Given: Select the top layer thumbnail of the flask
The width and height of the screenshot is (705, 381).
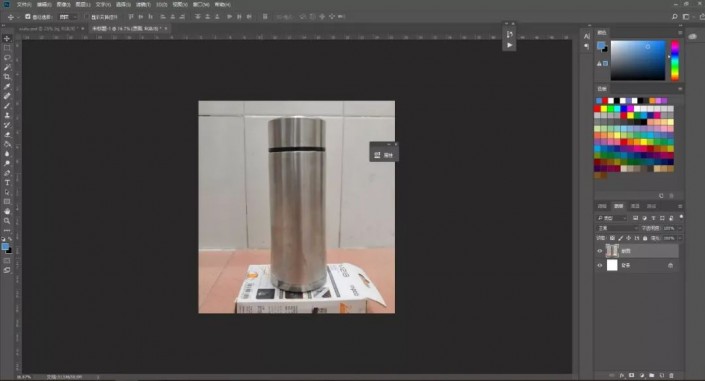Looking at the screenshot, I should pos(612,251).
